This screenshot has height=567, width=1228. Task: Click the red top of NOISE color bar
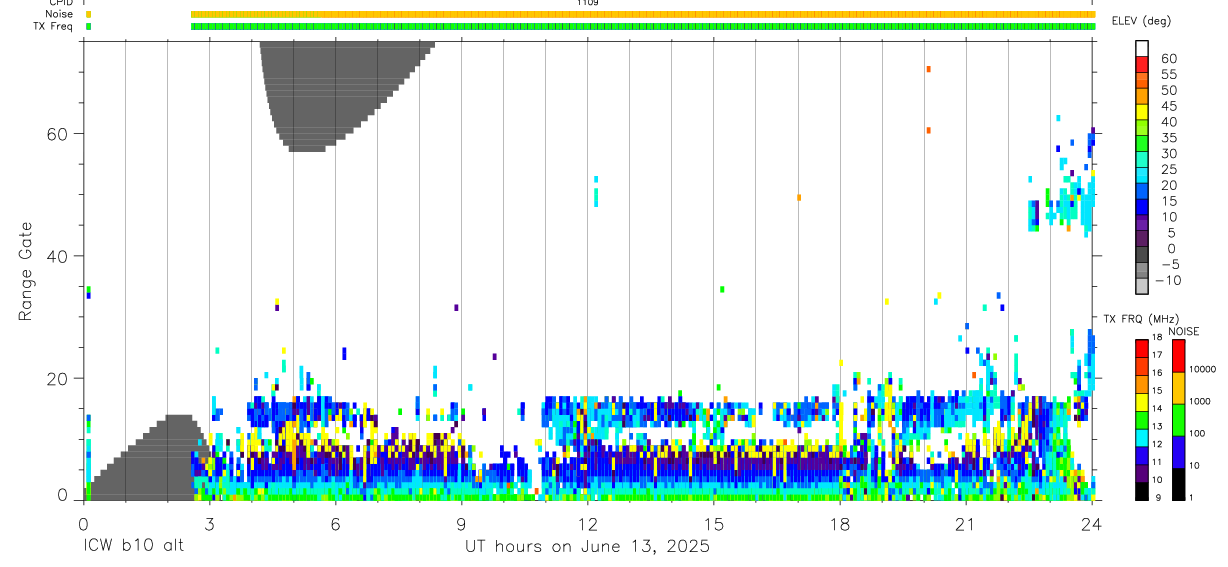click(1179, 356)
